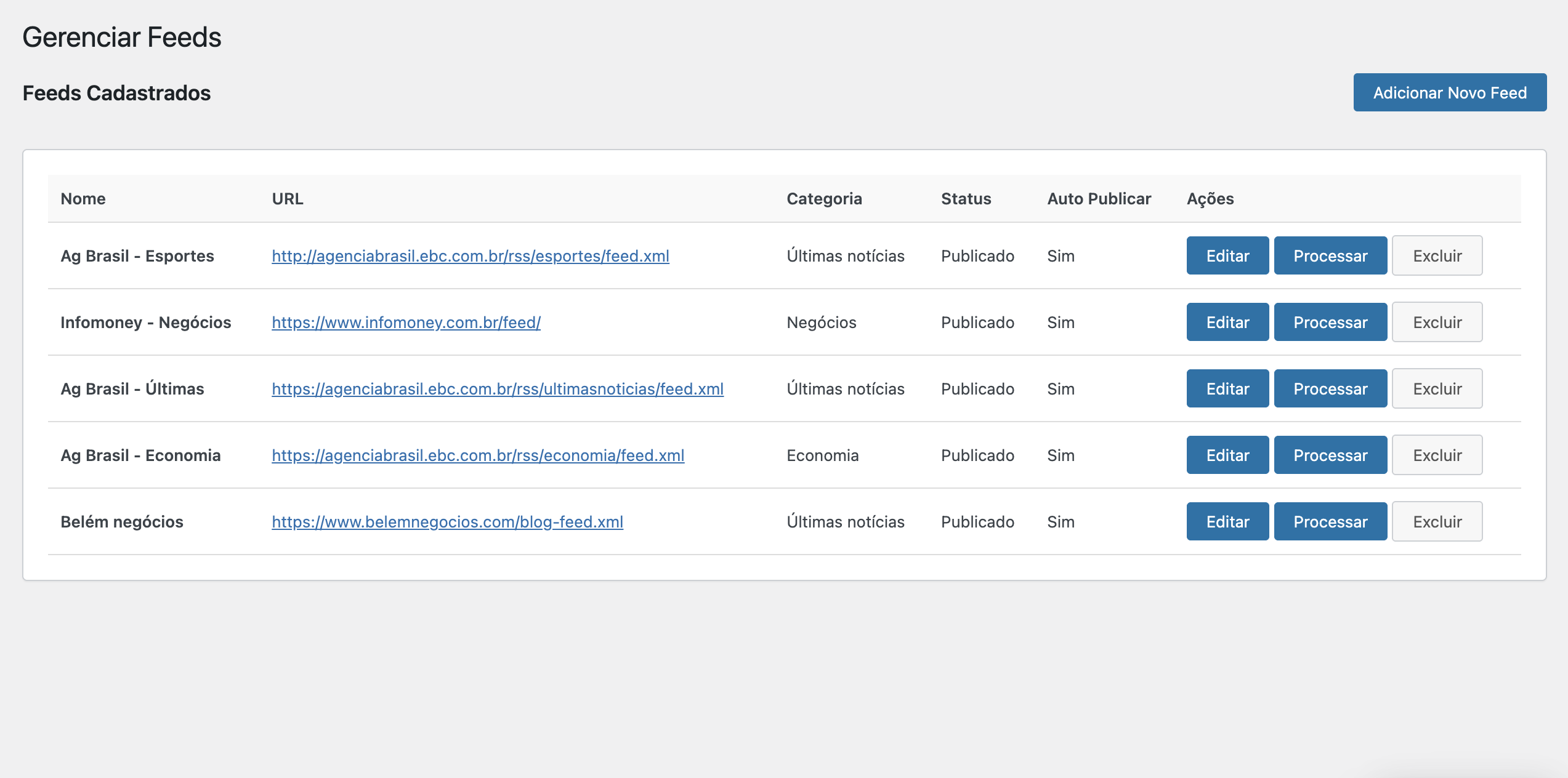
Task: Select the Belém negócios name cell
Action: [122, 522]
